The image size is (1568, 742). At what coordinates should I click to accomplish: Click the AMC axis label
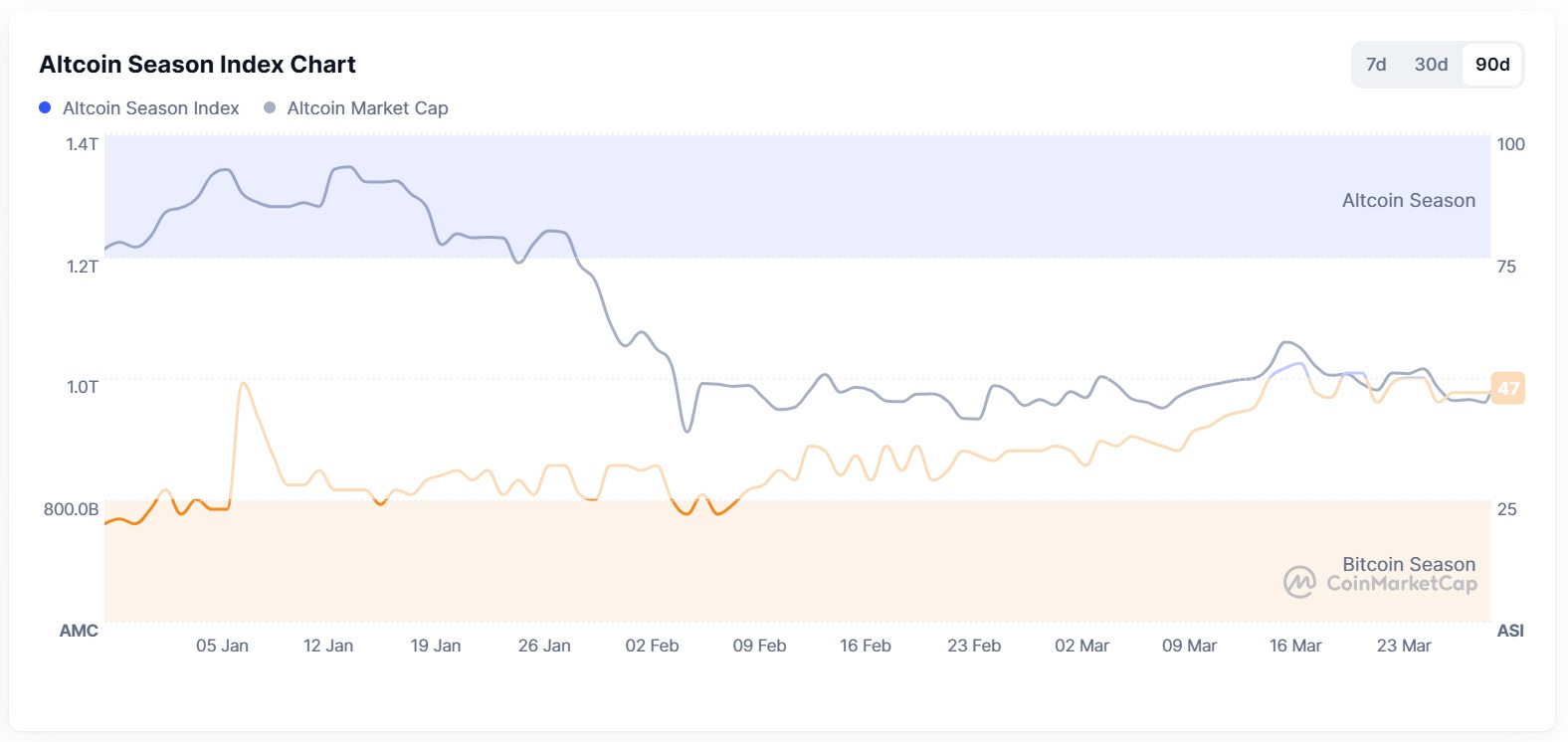(x=79, y=631)
